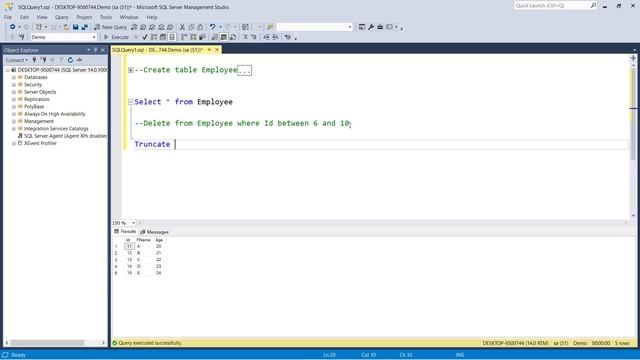The width and height of the screenshot is (640, 360).
Task: Click the Increase Indent icon
Action: point(276,37)
